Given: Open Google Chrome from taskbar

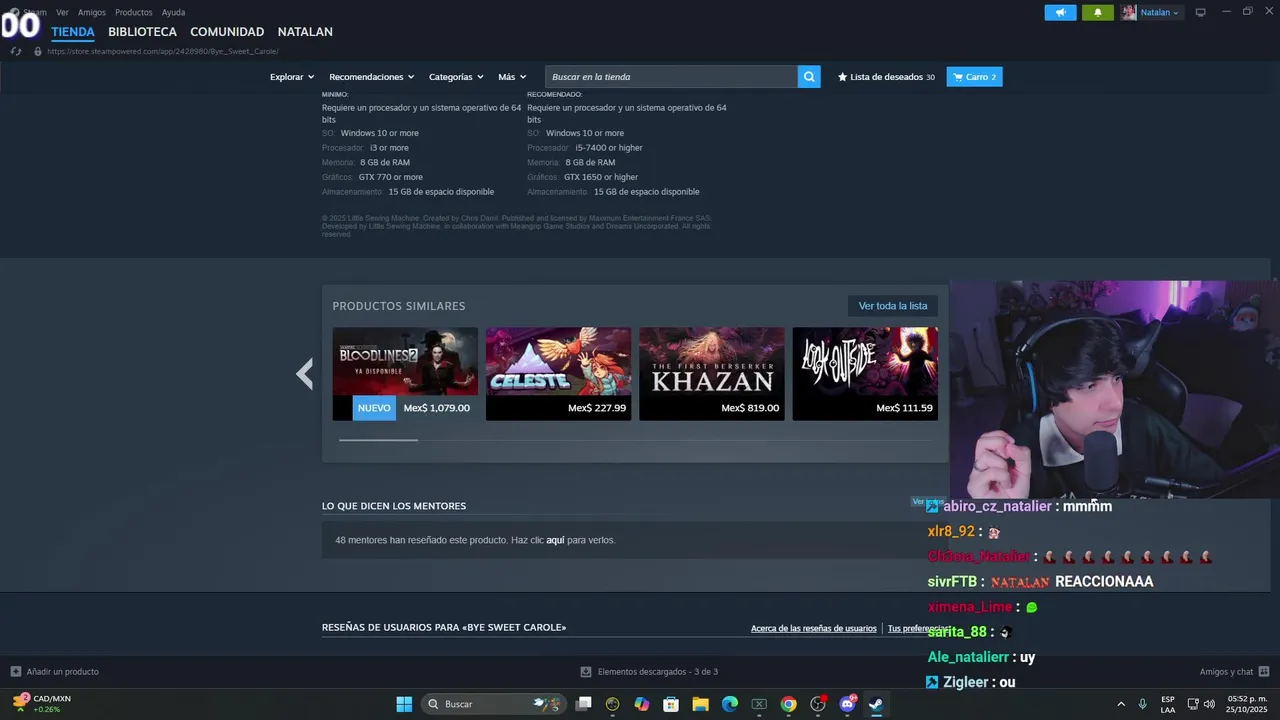Looking at the screenshot, I should [x=788, y=704].
